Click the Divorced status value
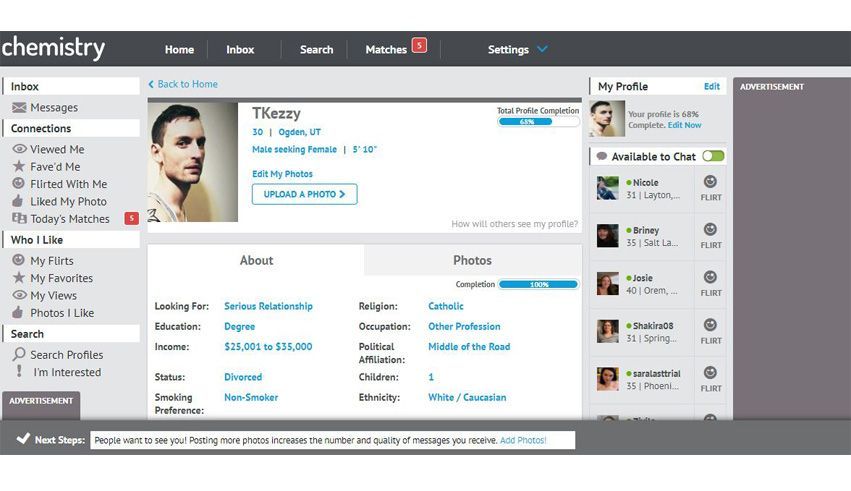Screen dimensions: 851x491 243,377
